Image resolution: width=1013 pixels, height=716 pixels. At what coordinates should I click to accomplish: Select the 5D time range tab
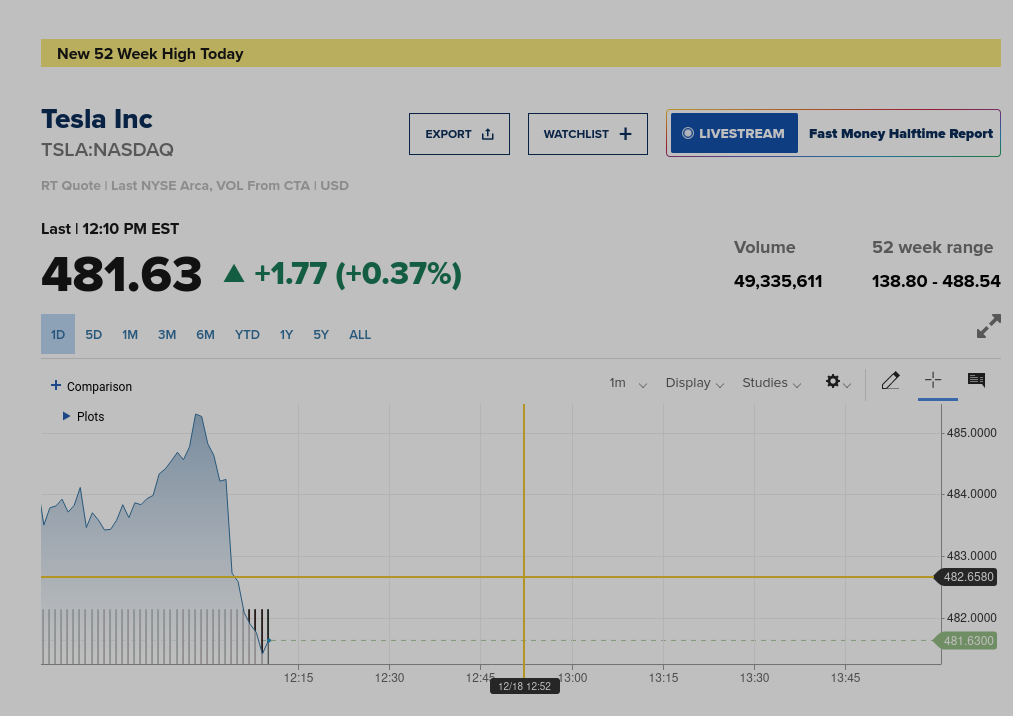94,334
